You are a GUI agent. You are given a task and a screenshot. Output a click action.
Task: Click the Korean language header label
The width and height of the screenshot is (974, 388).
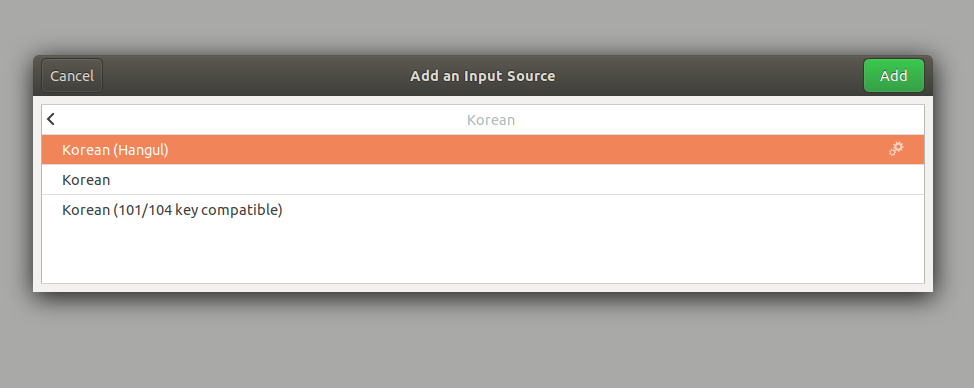coord(491,120)
